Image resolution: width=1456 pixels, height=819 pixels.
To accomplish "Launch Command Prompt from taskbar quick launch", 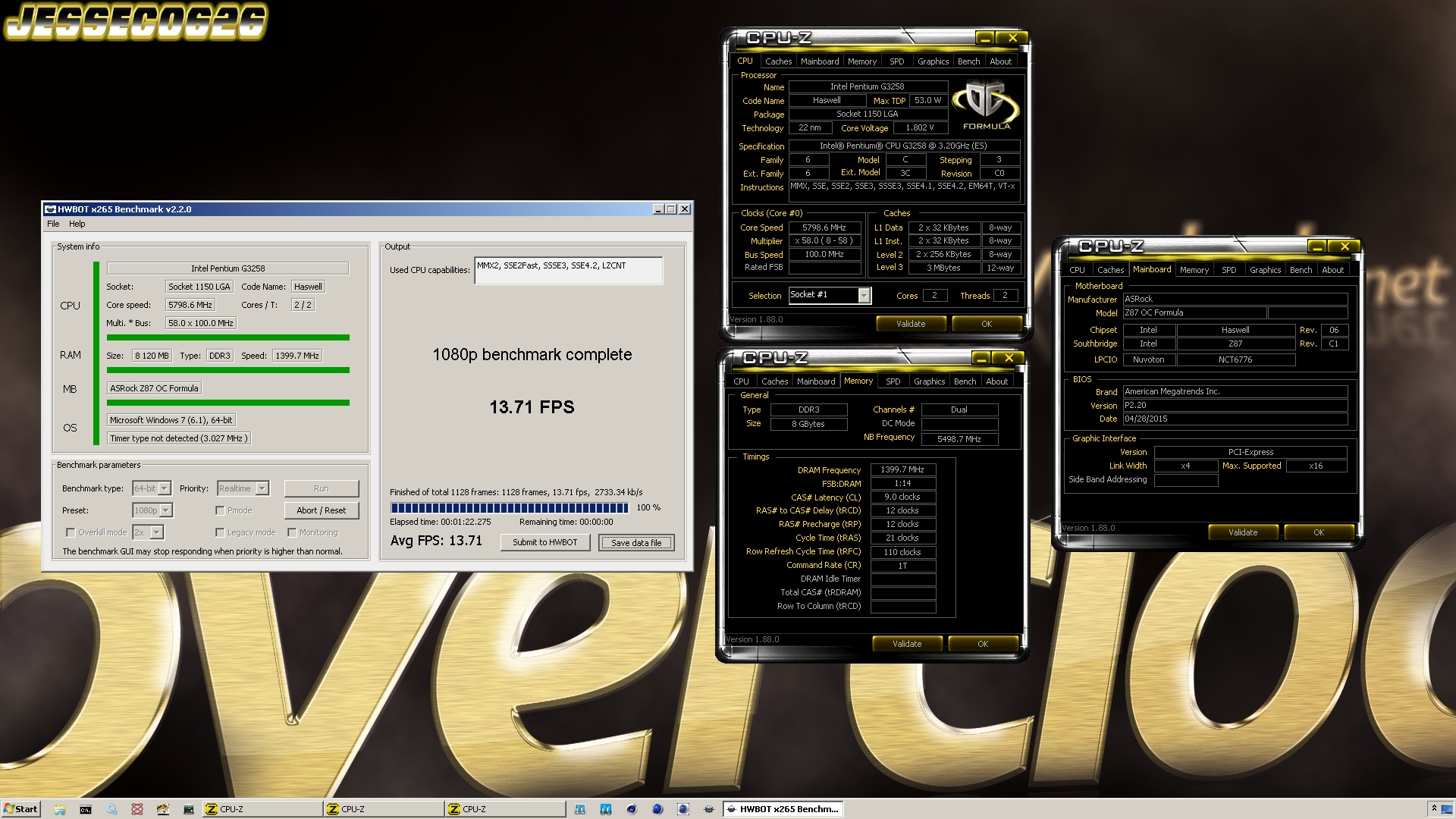I will [86, 809].
